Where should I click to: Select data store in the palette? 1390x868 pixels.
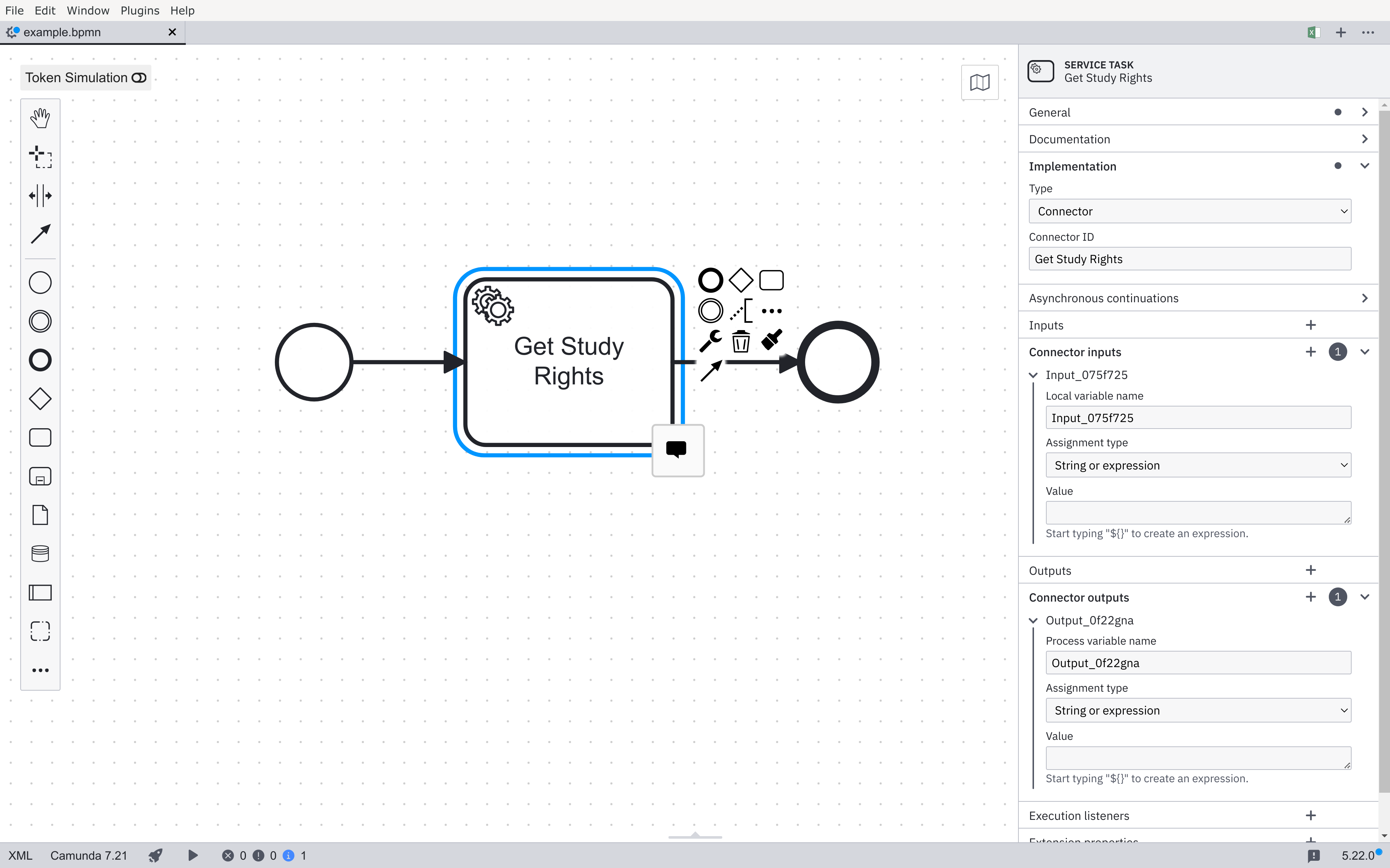[40, 554]
